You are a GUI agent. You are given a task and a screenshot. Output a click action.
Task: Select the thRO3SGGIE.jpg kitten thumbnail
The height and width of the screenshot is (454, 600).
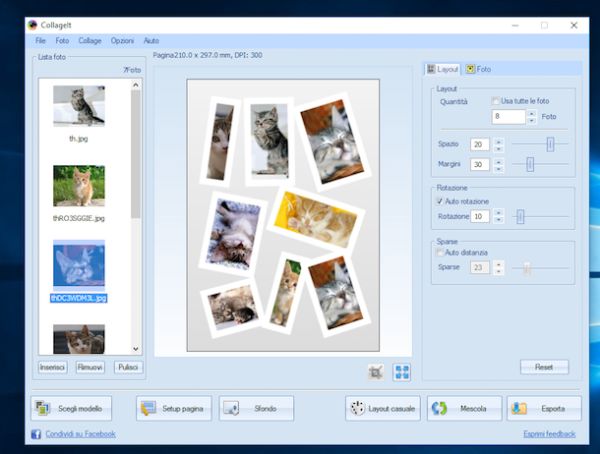[x=79, y=186]
